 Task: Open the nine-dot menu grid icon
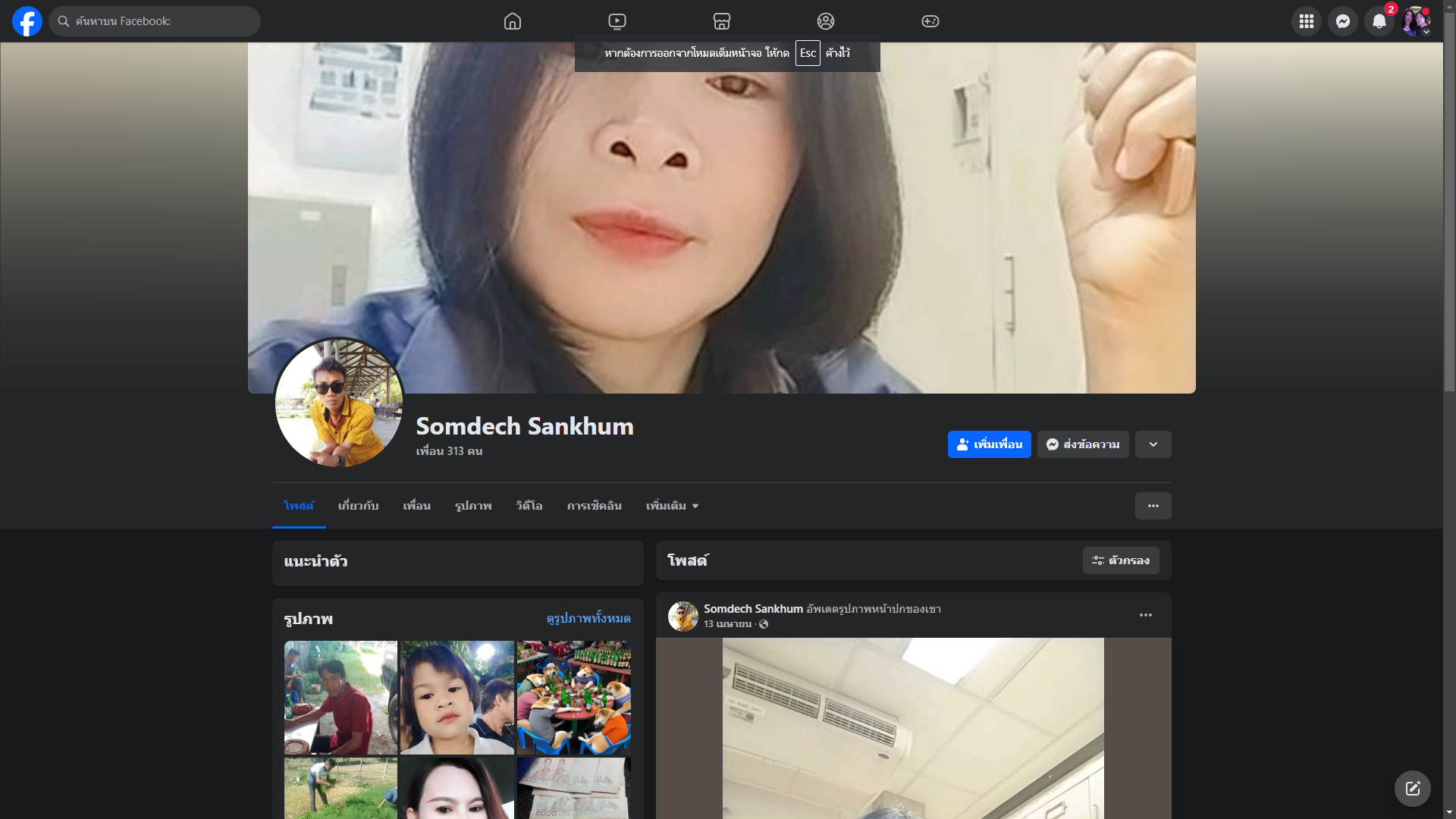1307,21
